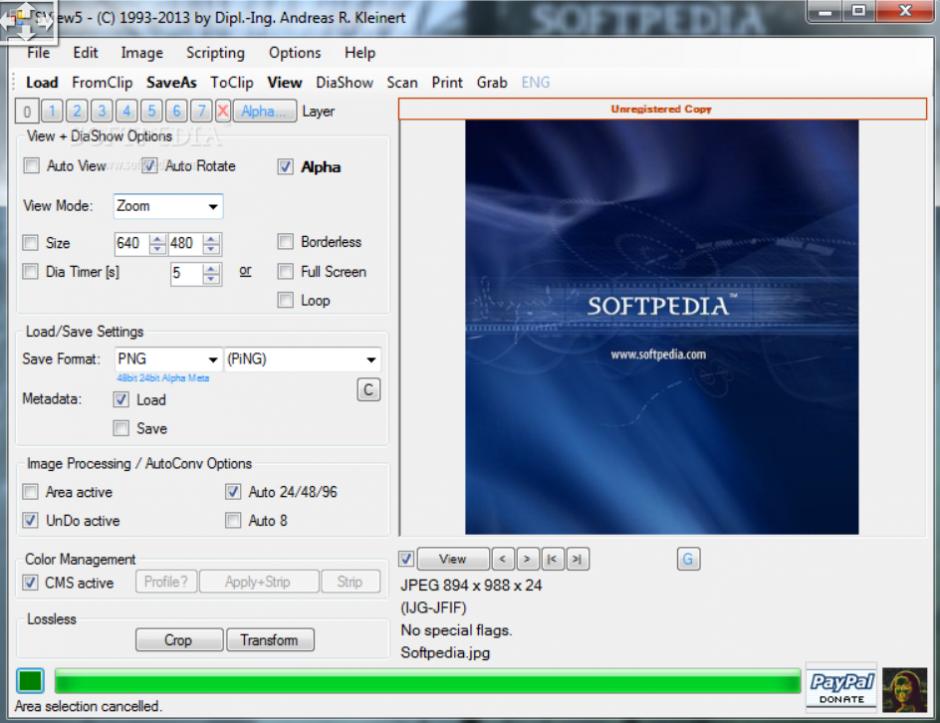
Task: Toggle Metadata Load checkbox
Action: coord(121,399)
